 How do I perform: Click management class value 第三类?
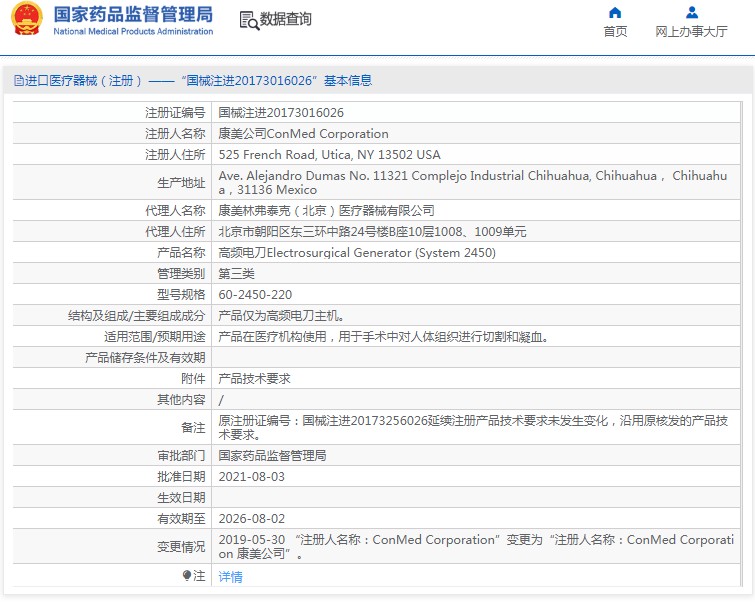pyautogui.click(x=236, y=274)
